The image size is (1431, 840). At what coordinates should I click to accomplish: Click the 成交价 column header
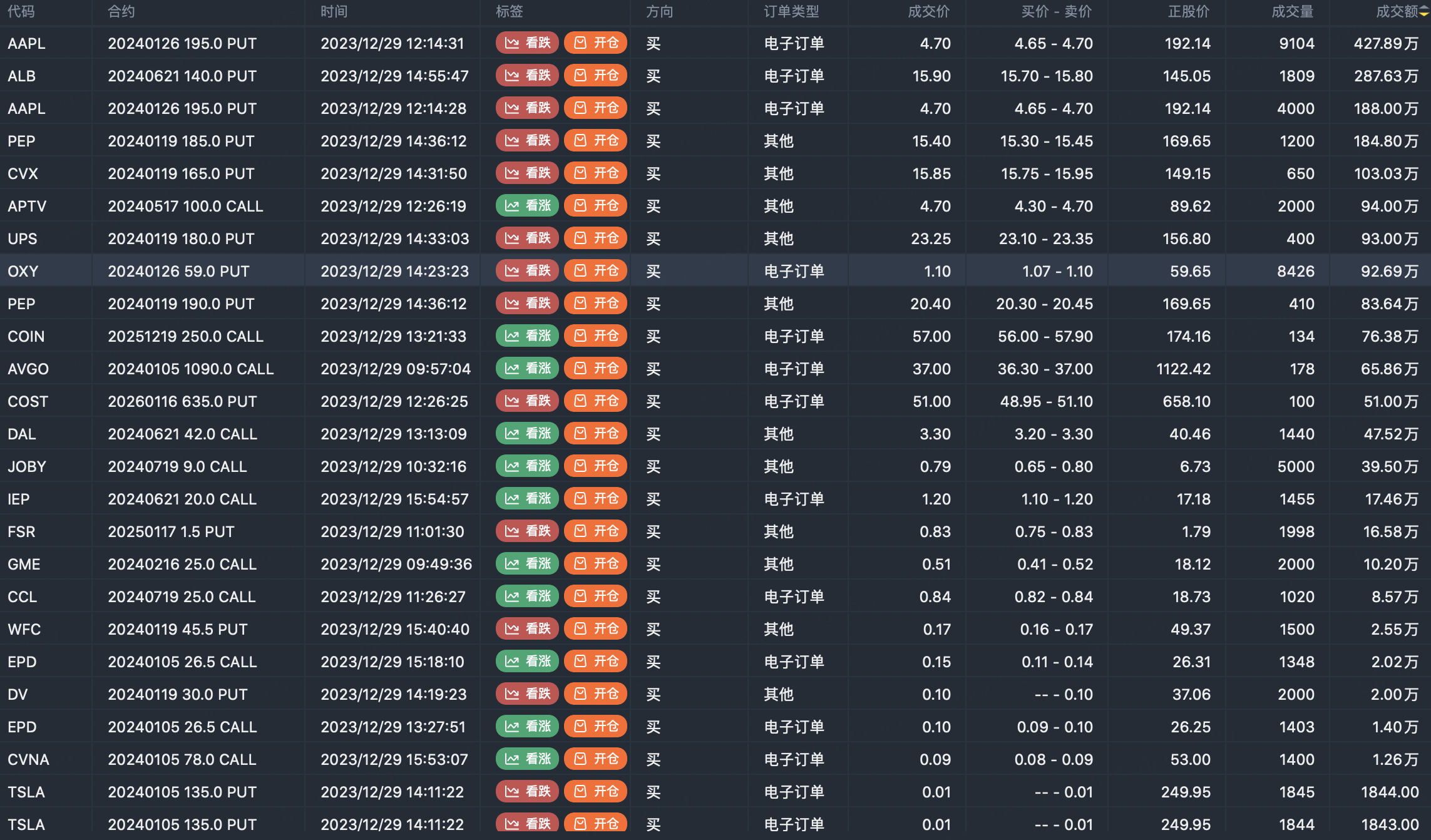pos(928,12)
